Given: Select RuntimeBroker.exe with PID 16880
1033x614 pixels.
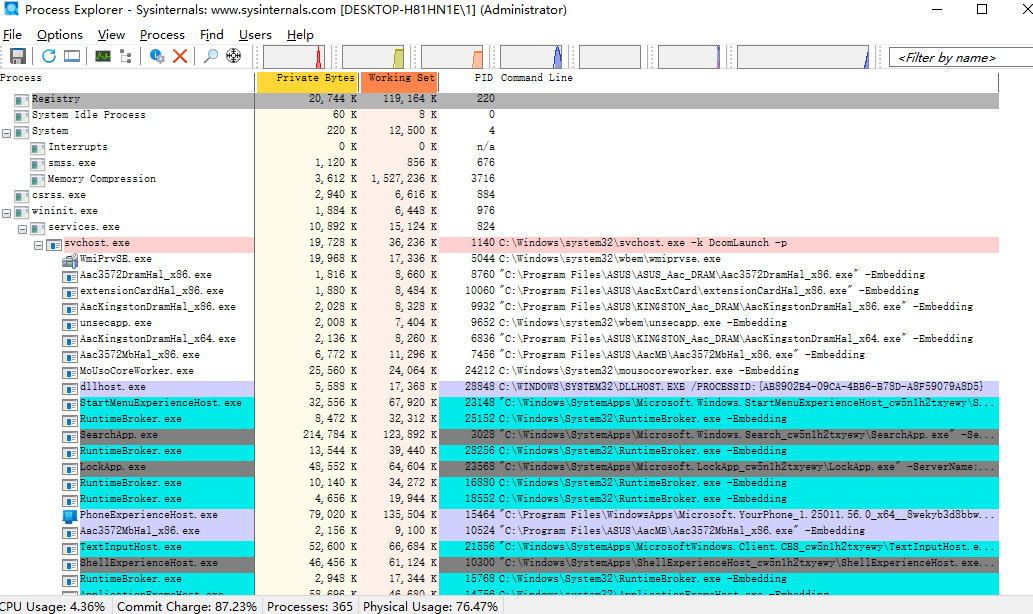Looking at the screenshot, I should coord(499,483).
